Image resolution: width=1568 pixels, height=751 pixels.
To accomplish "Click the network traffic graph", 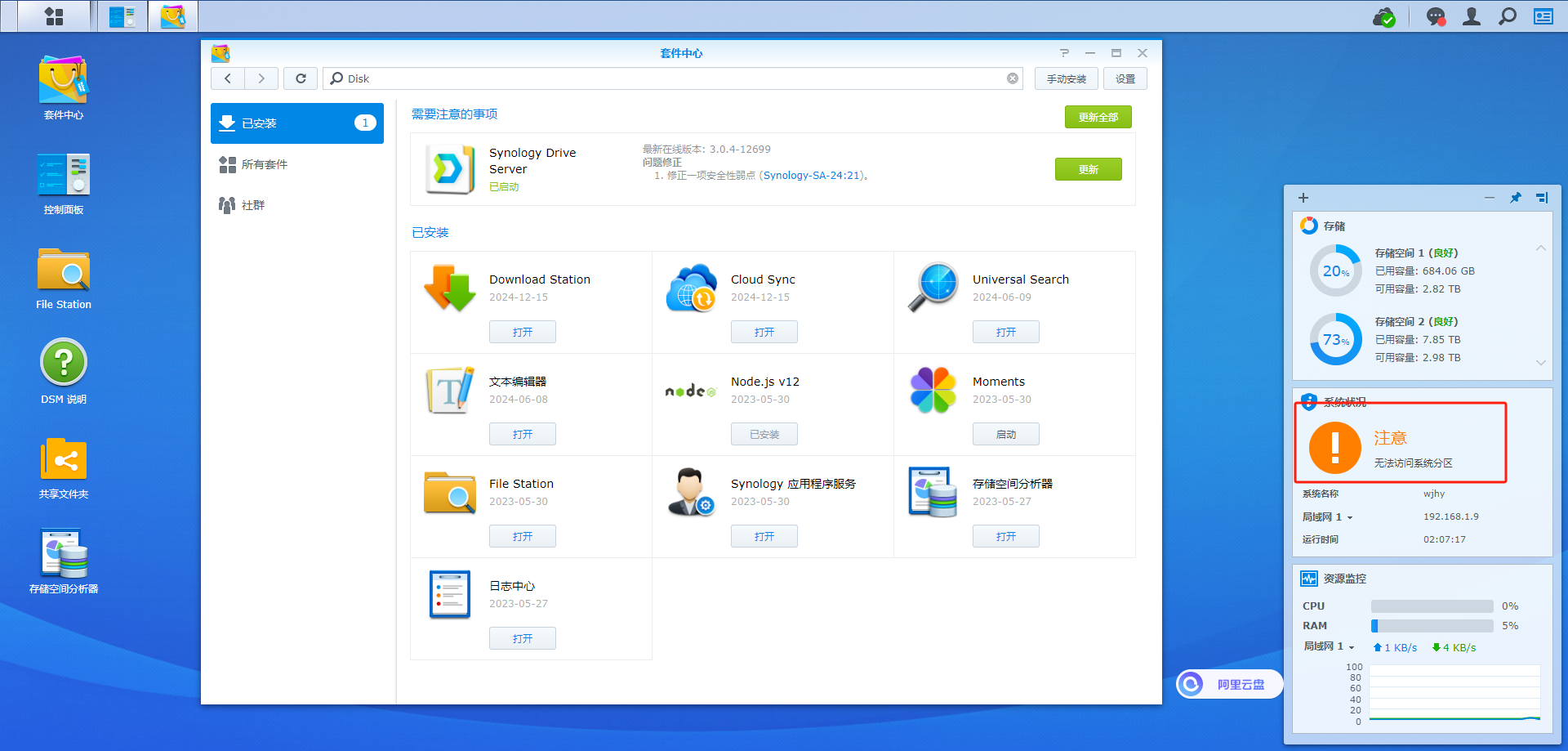I will [x=1454, y=693].
